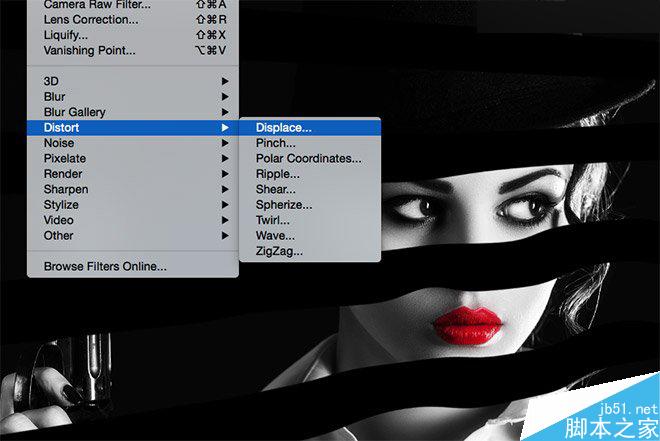Select the Shear distort filter

pyautogui.click(x=310, y=189)
